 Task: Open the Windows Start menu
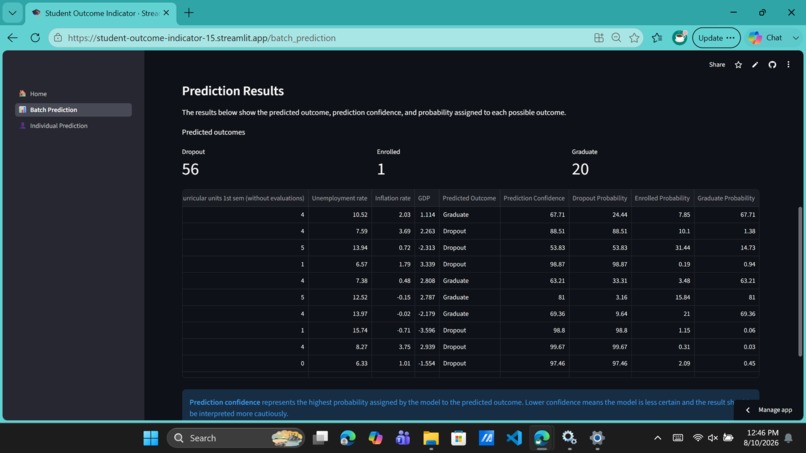coord(151,438)
